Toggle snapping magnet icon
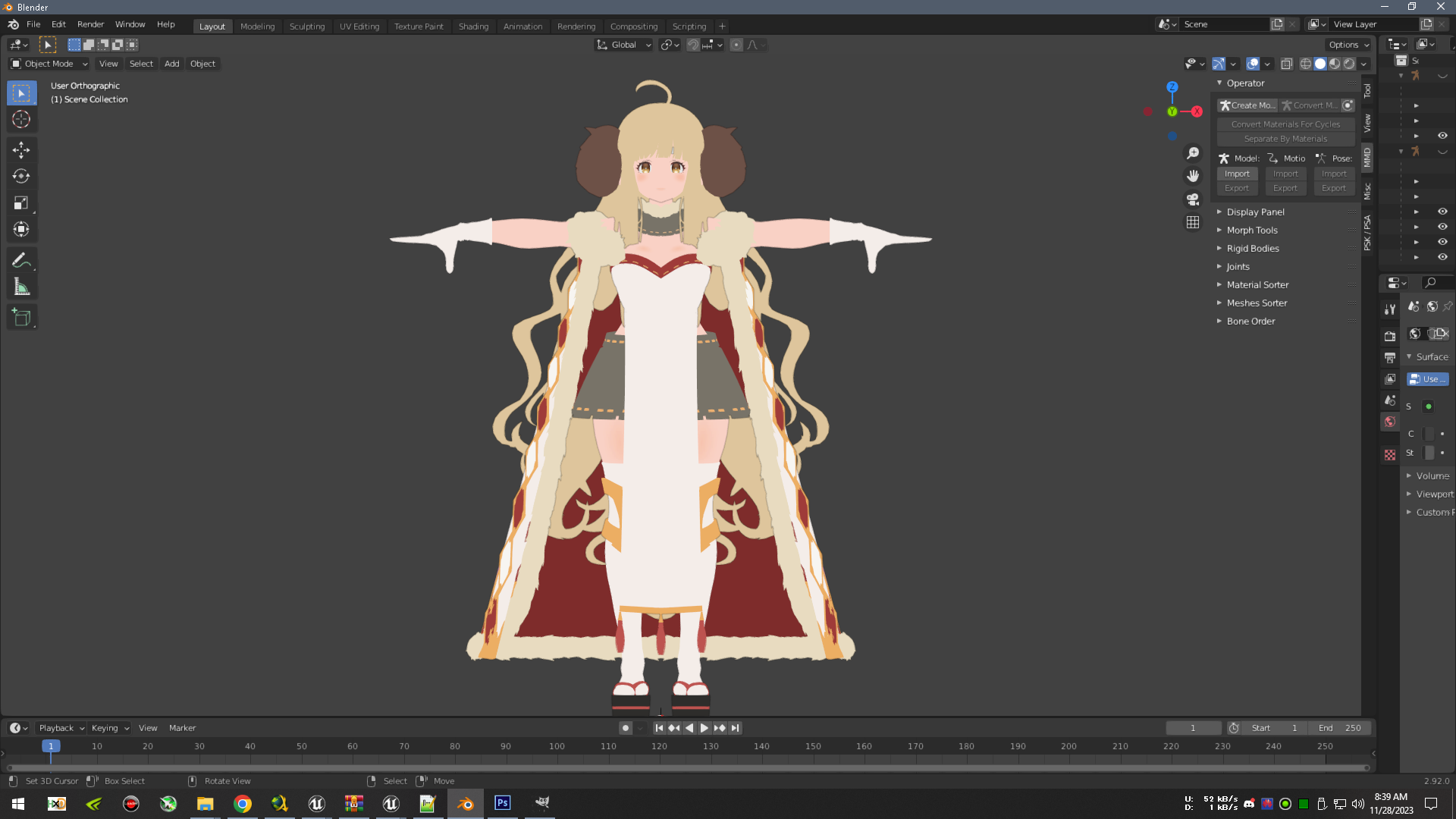This screenshot has height=819, width=1456. pyautogui.click(x=693, y=45)
